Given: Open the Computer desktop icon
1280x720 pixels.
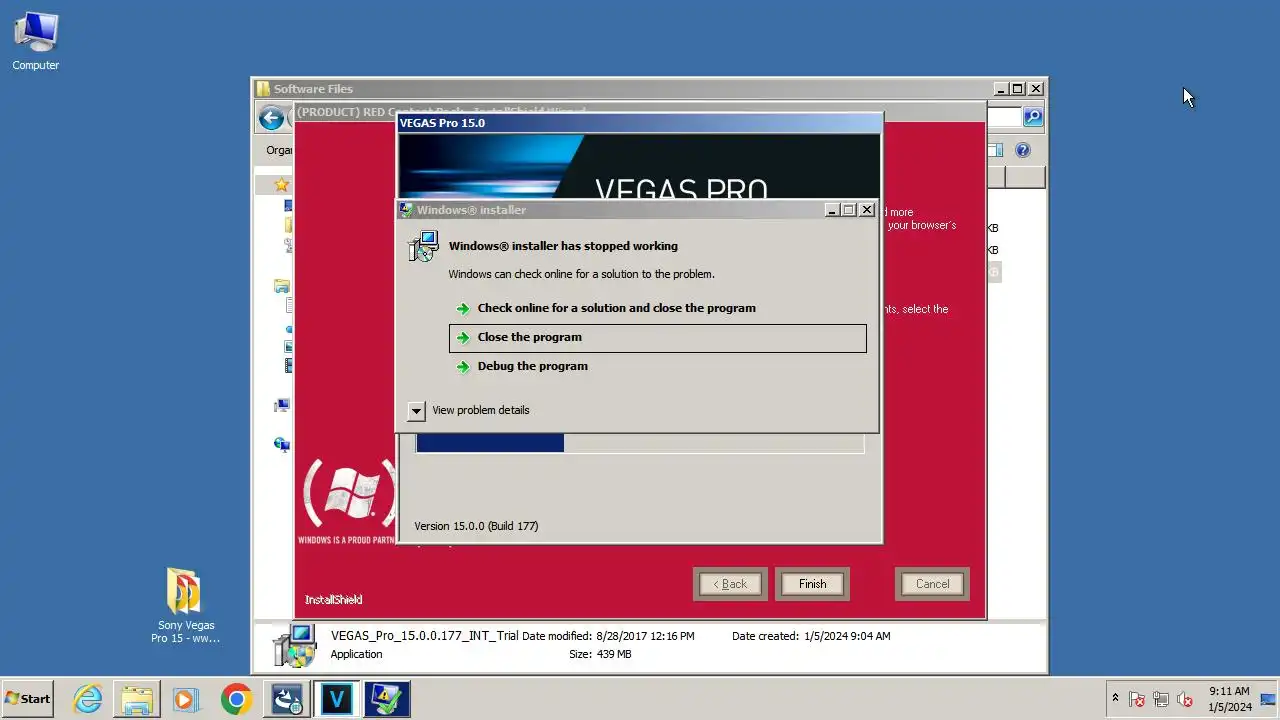Looking at the screenshot, I should tap(36, 41).
